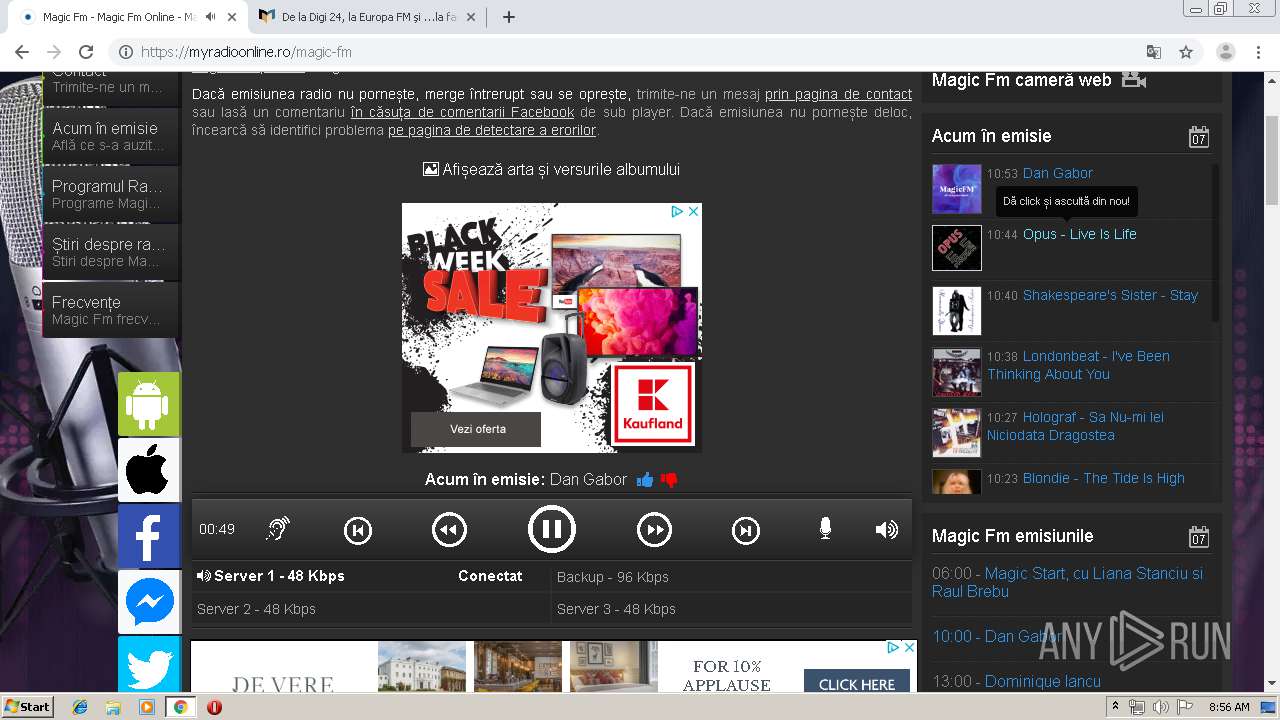The image size is (1280, 720).
Task: Open Opus - Live Is Life track
Action: pyautogui.click(x=1079, y=234)
